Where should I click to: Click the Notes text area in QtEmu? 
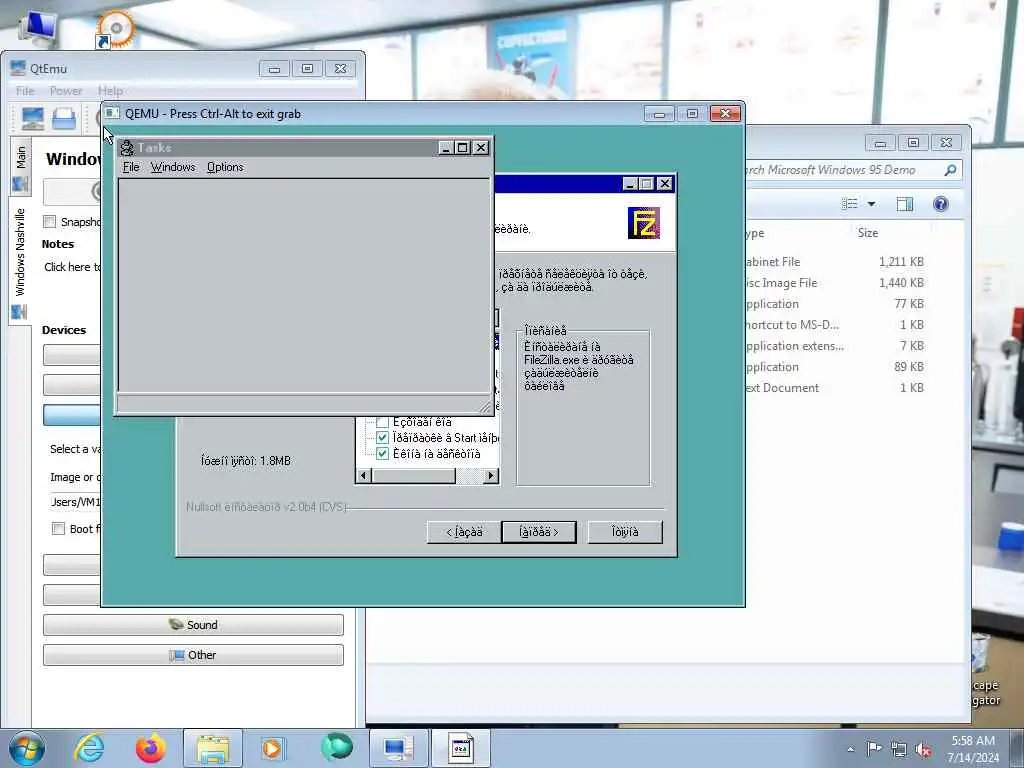pyautogui.click(x=72, y=267)
